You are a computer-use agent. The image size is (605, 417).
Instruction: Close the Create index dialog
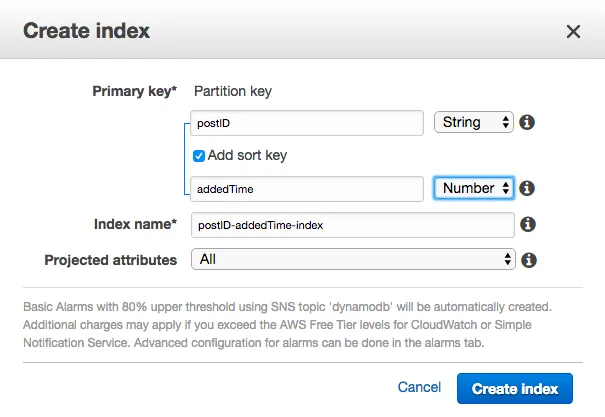pos(573,32)
